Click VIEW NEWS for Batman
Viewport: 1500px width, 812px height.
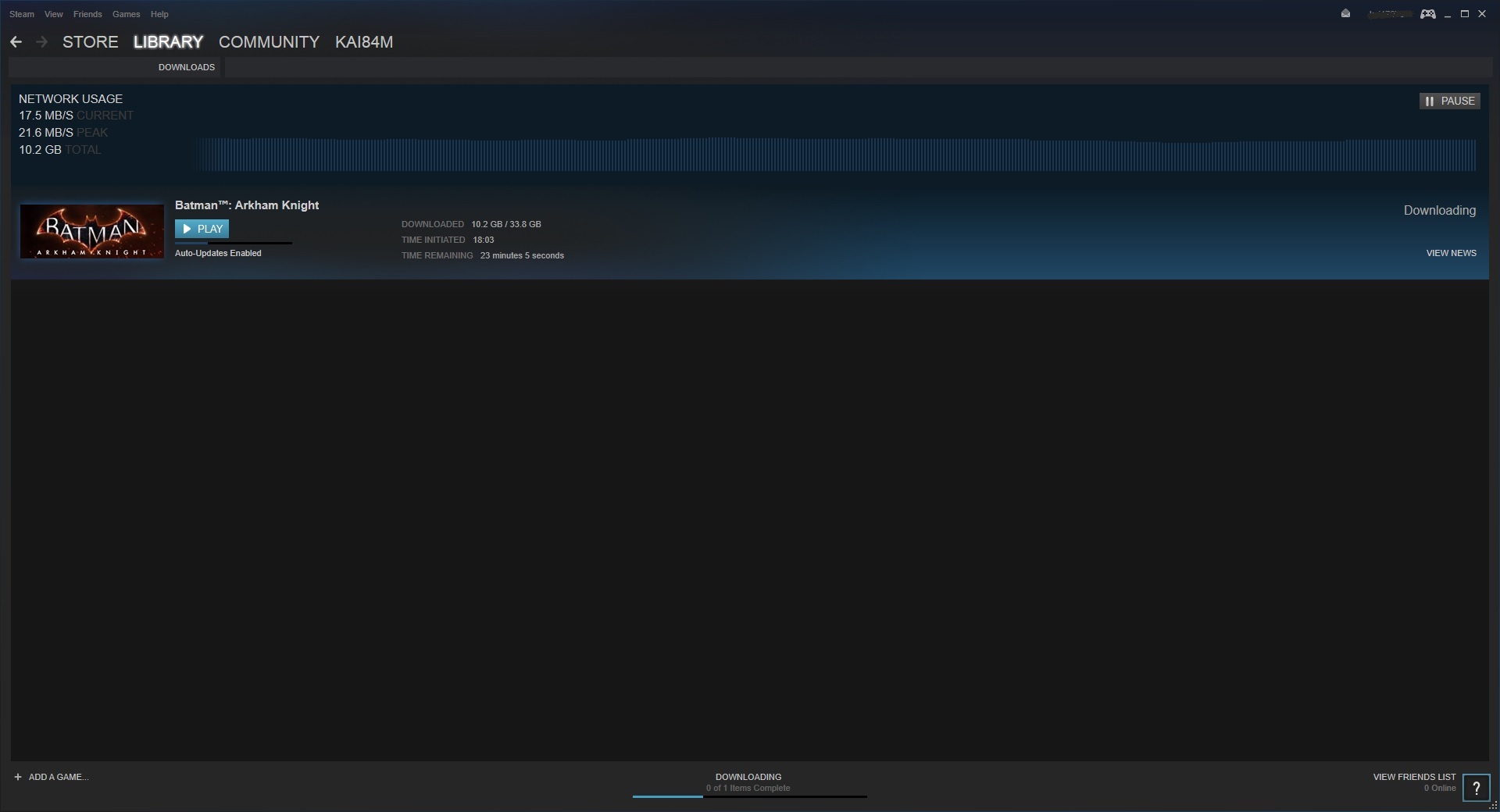point(1451,253)
